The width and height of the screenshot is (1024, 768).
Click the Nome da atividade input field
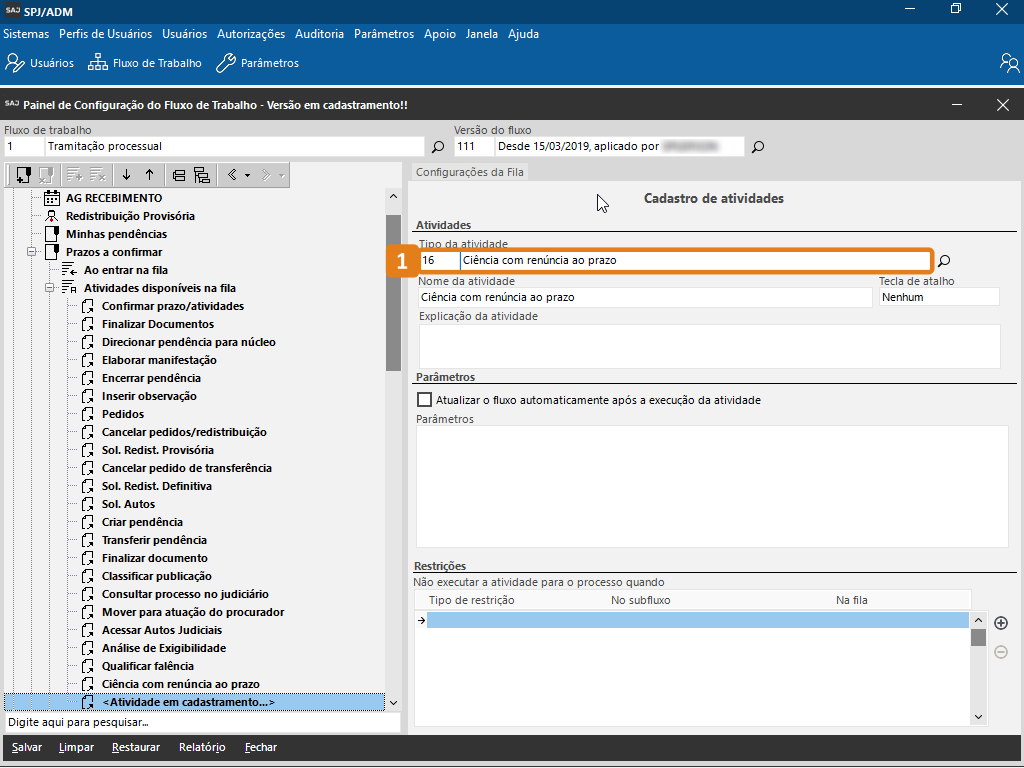tap(645, 297)
